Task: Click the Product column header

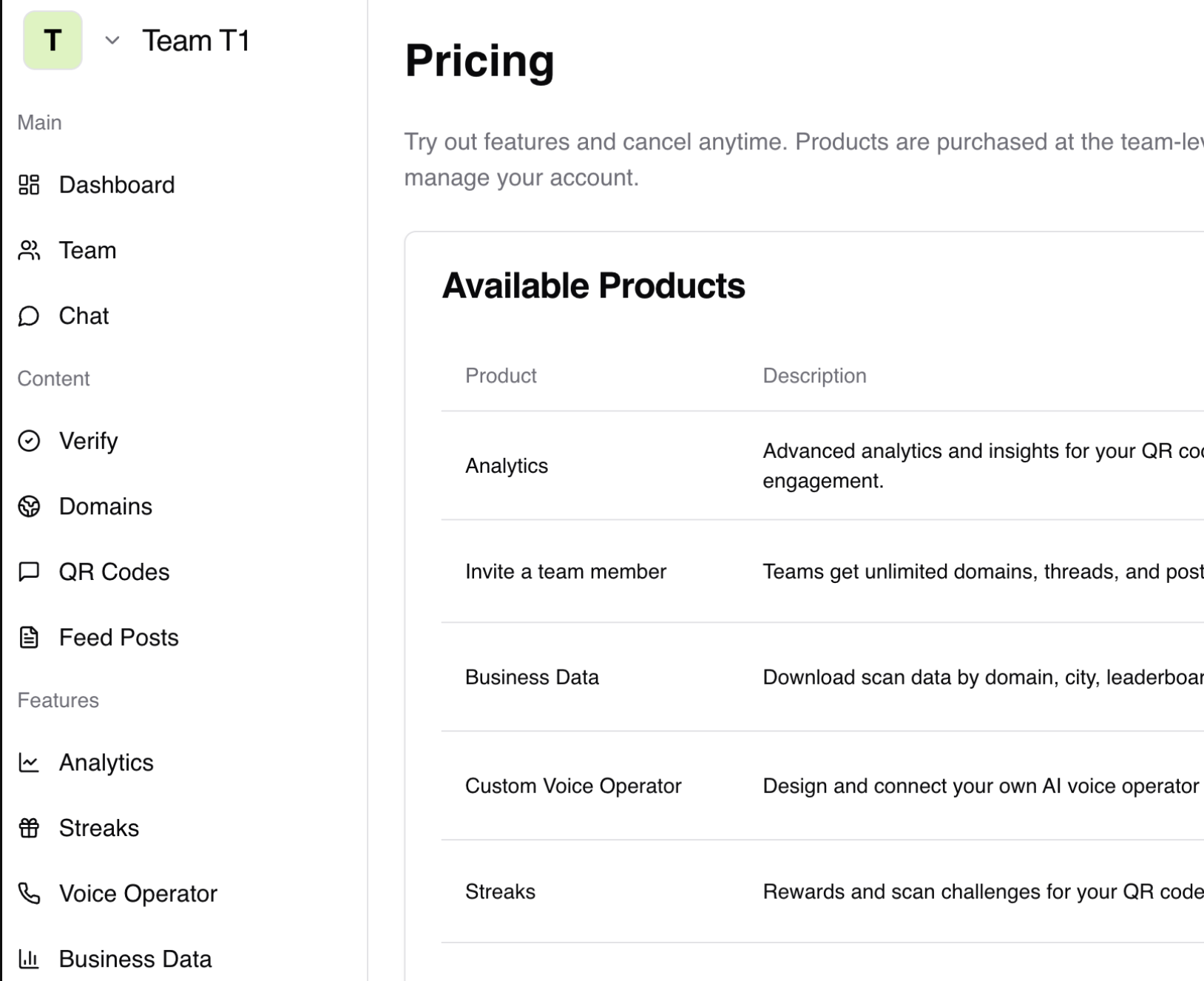Action: [x=501, y=376]
